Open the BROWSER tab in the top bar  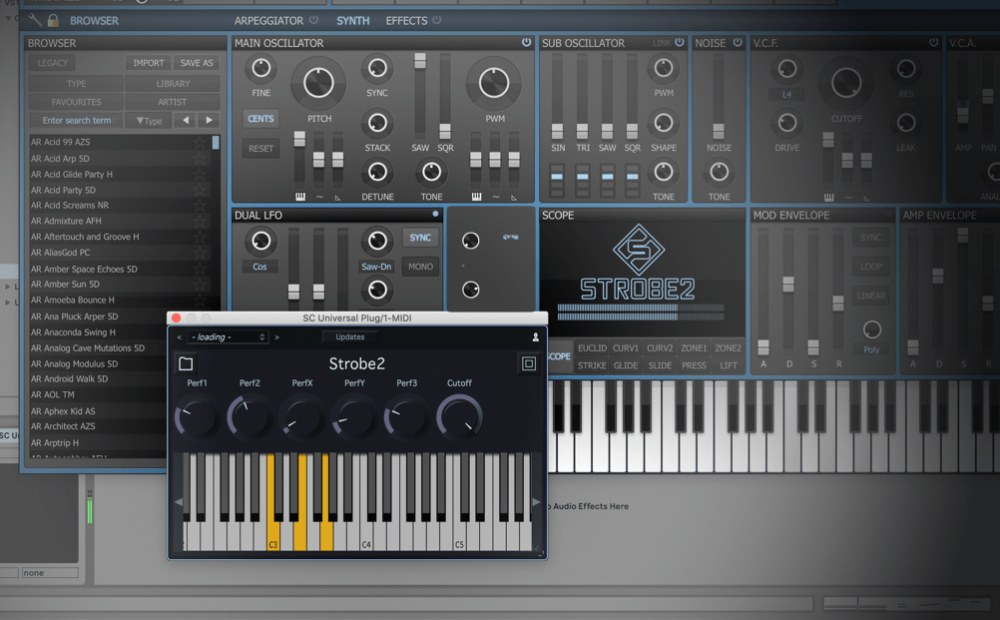pos(94,20)
